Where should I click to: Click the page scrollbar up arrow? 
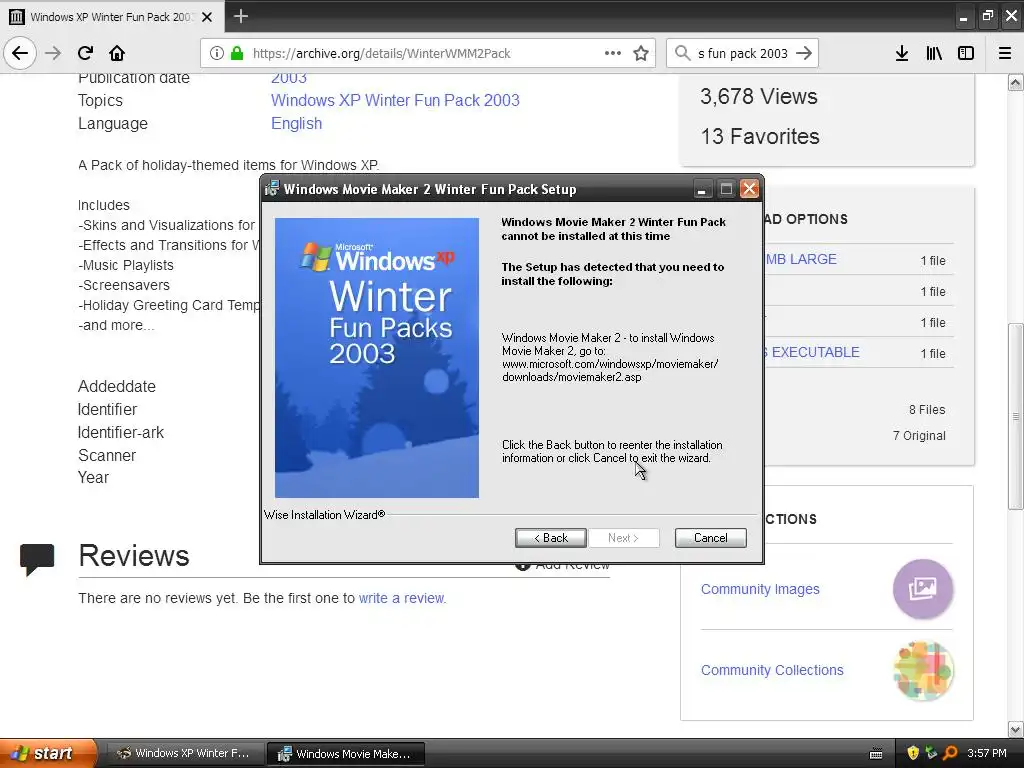[1016, 82]
